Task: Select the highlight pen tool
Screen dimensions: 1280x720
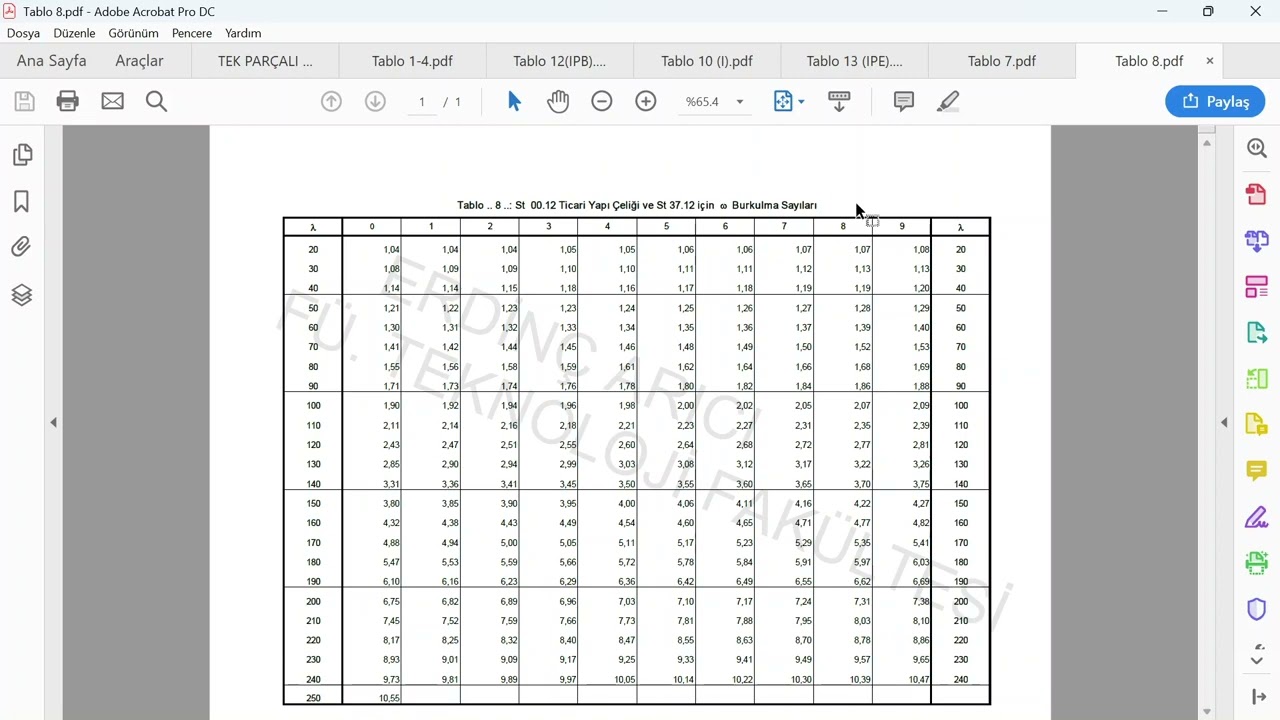Action: point(948,101)
